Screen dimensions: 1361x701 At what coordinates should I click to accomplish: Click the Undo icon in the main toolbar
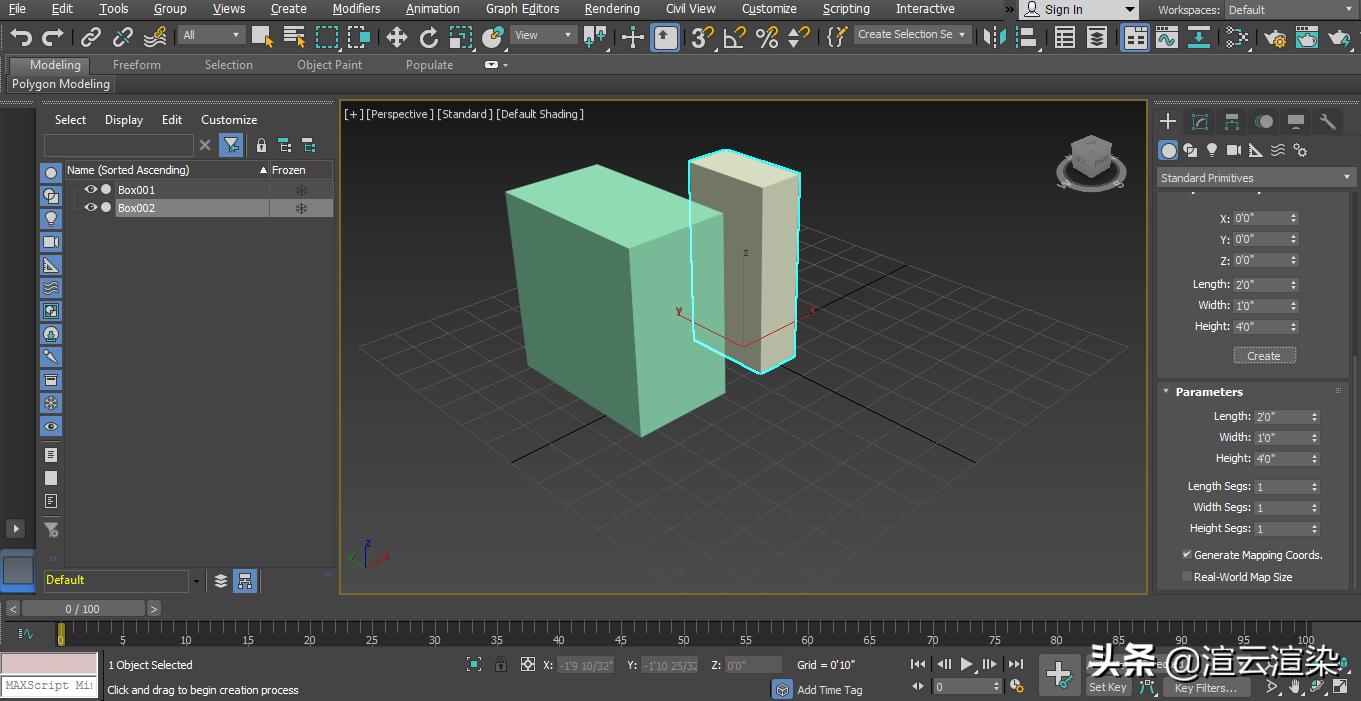[20, 36]
